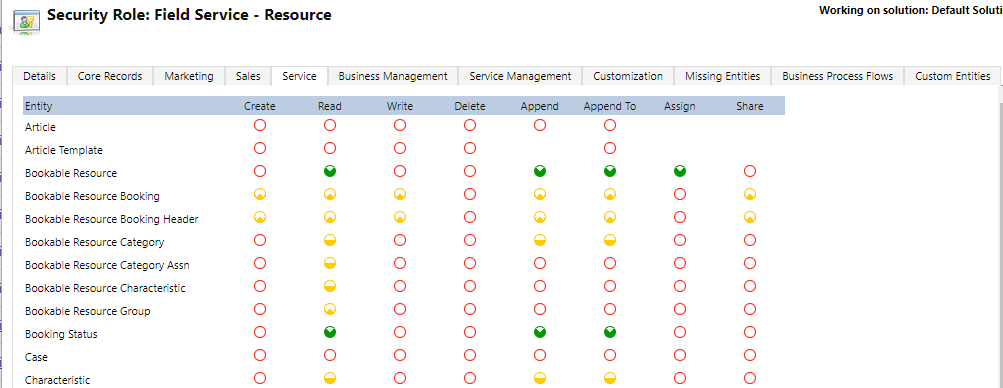The width and height of the screenshot is (1003, 388).
Task: Change Read privilege for Characteristic
Action: click(x=330, y=378)
